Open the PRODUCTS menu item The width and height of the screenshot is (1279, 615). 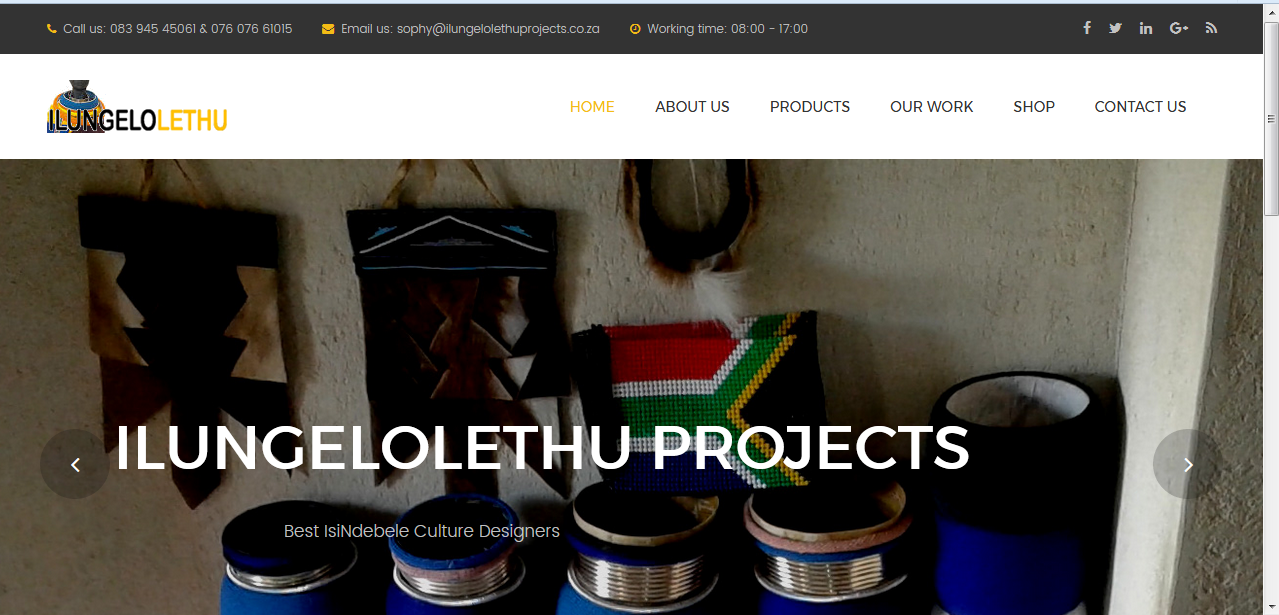(x=810, y=107)
